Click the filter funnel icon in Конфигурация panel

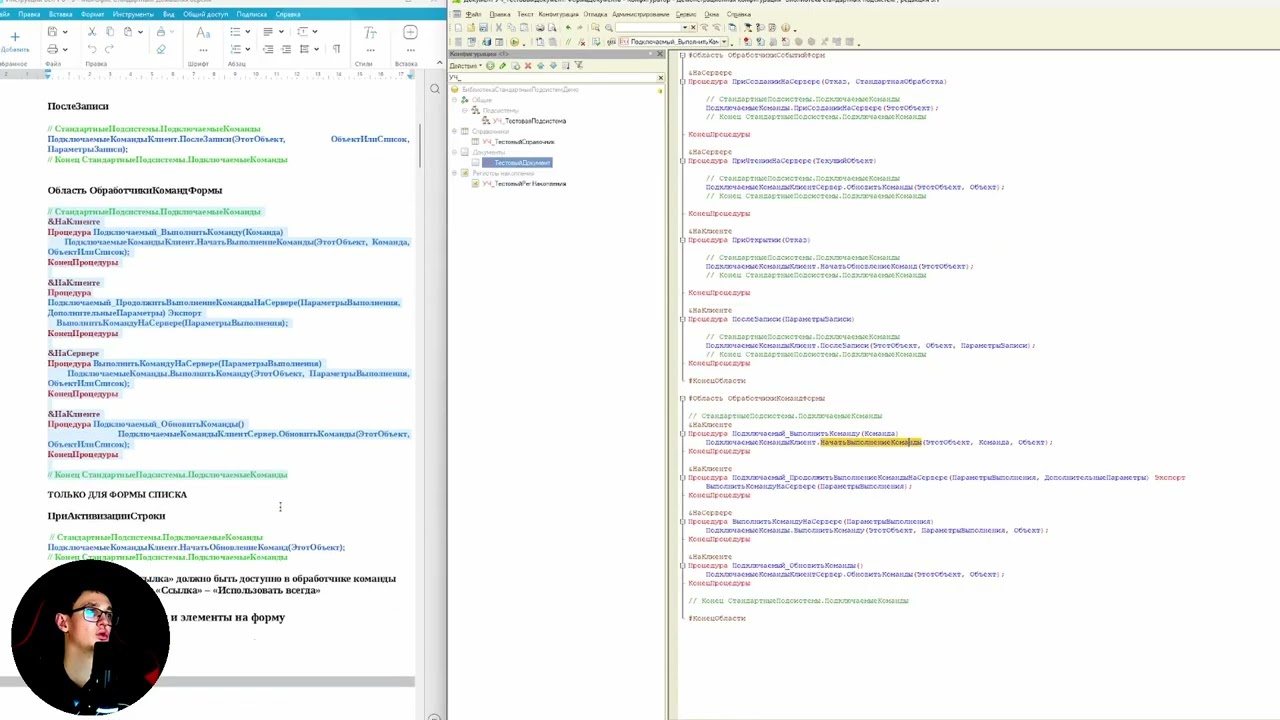pos(578,65)
